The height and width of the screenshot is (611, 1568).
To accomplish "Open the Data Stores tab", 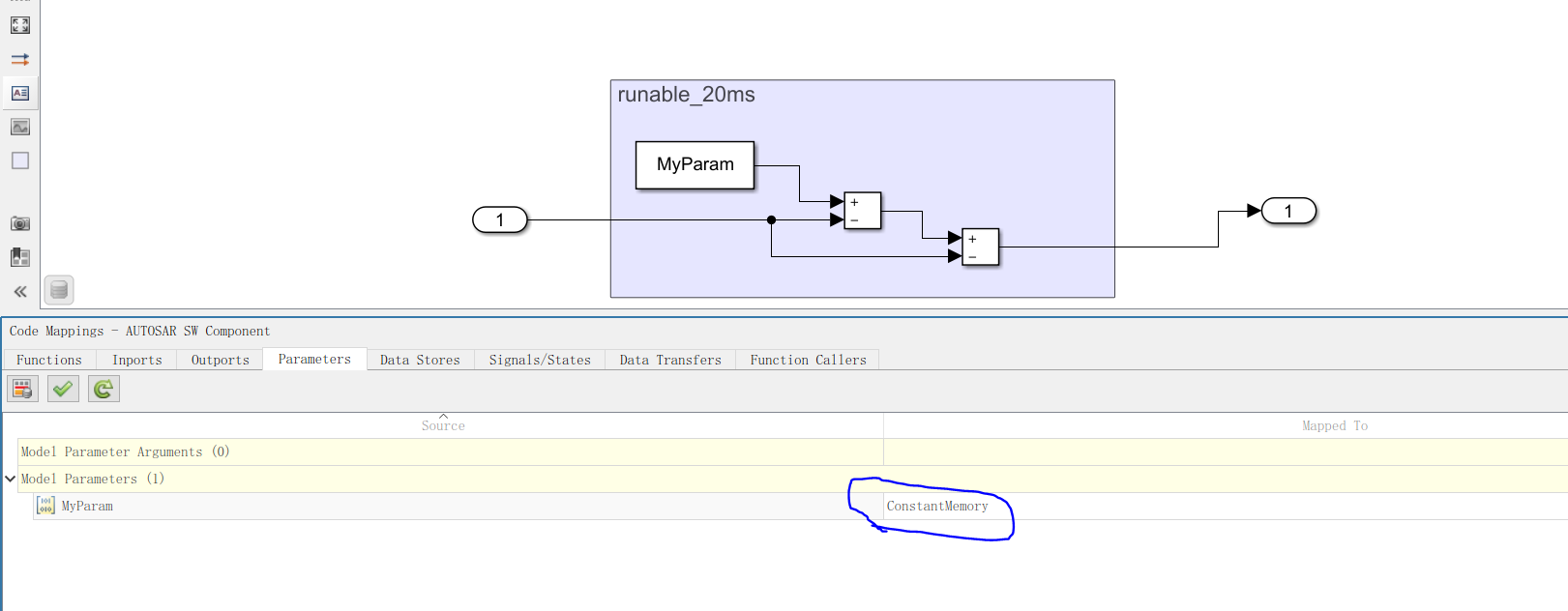I will coord(420,360).
